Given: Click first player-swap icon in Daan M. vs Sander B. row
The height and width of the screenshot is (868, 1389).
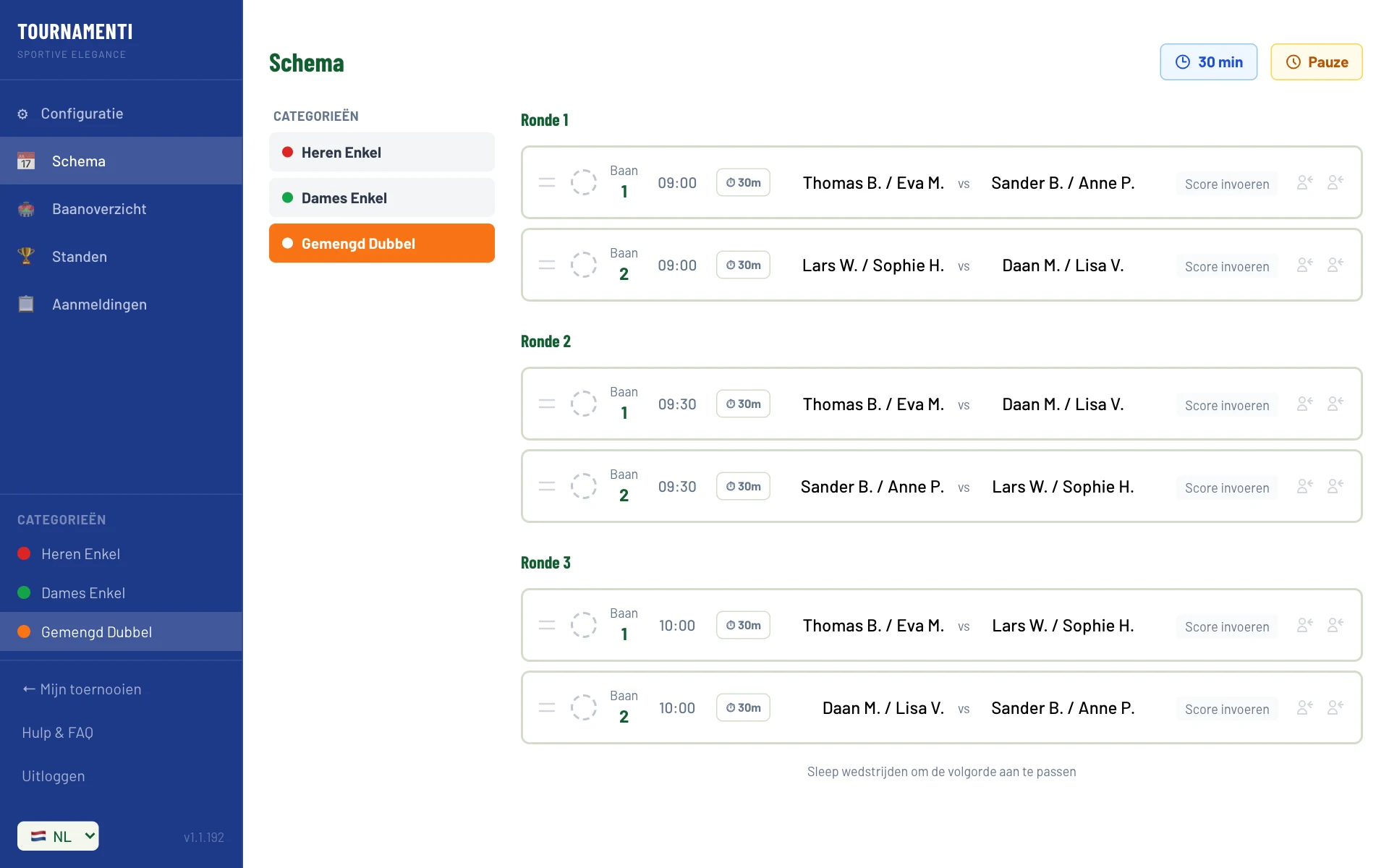Looking at the screenshot, I should click(1305, 707).
